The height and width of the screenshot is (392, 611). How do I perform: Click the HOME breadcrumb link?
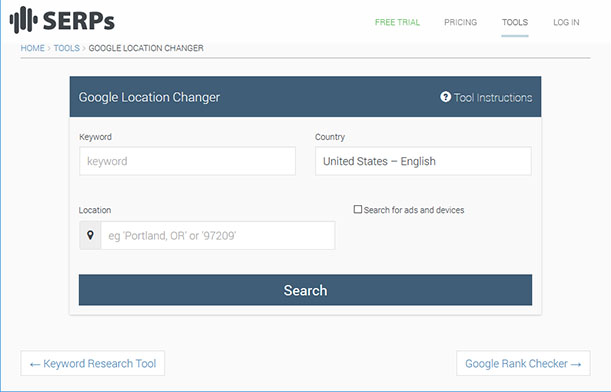tap(32, 48)
